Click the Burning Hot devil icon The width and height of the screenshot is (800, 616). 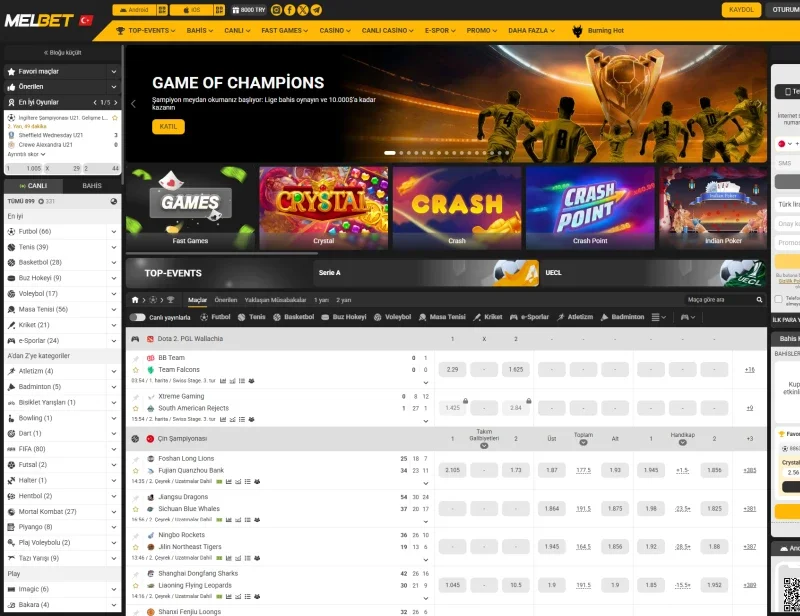coord(577,31)
